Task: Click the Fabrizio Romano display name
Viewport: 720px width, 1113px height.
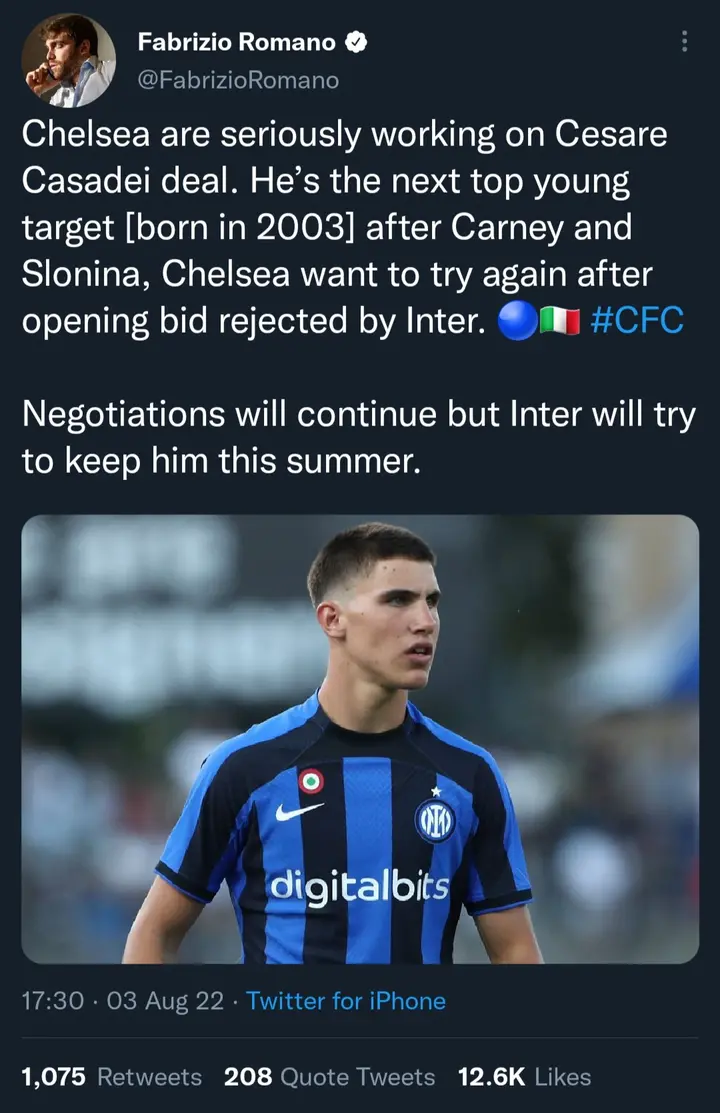Action: pos(236,43)
